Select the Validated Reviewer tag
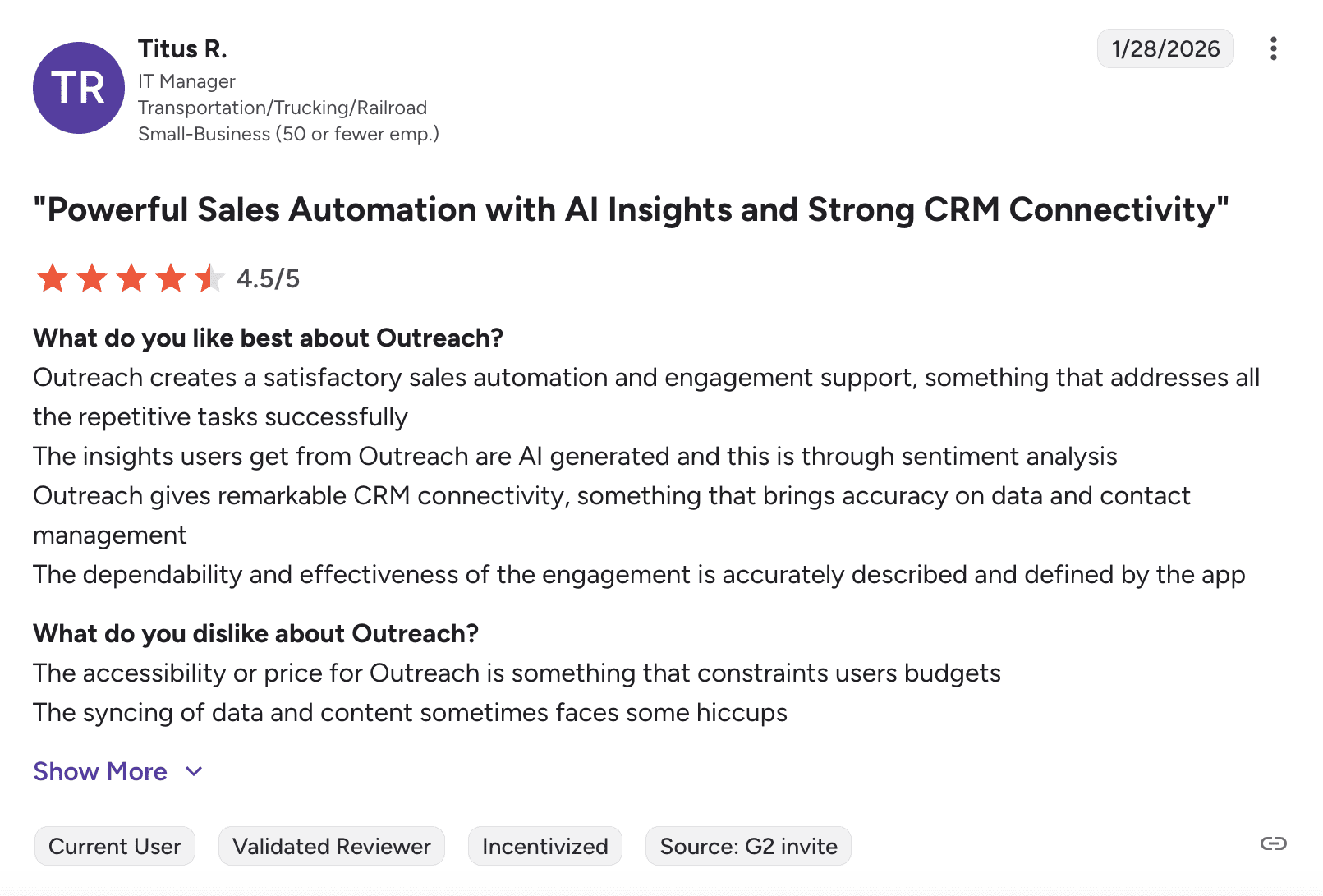1323x896 pixels. click(332, 846)
